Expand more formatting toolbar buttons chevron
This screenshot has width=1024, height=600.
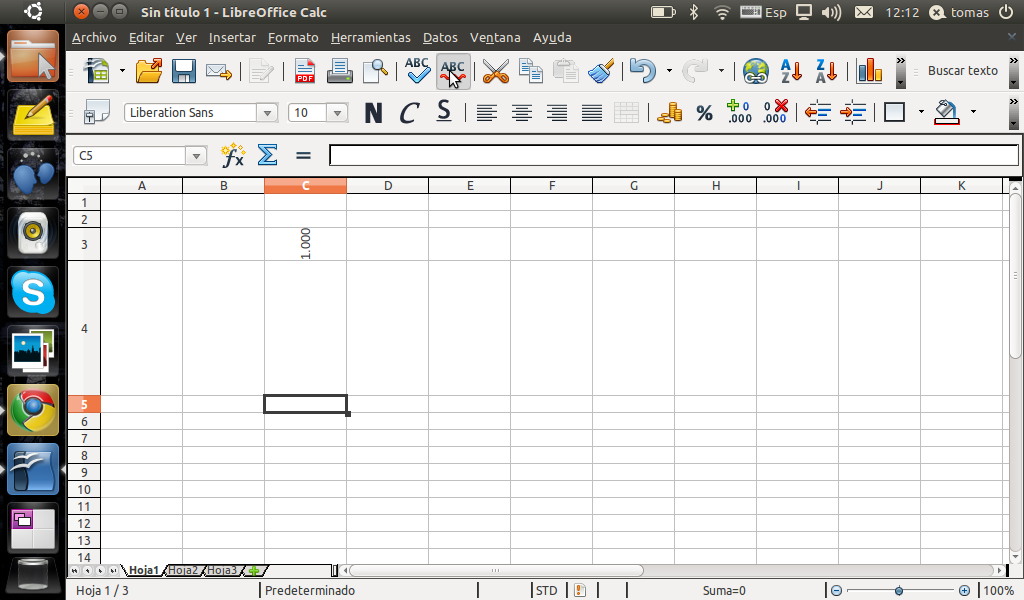coord(1014,113)
